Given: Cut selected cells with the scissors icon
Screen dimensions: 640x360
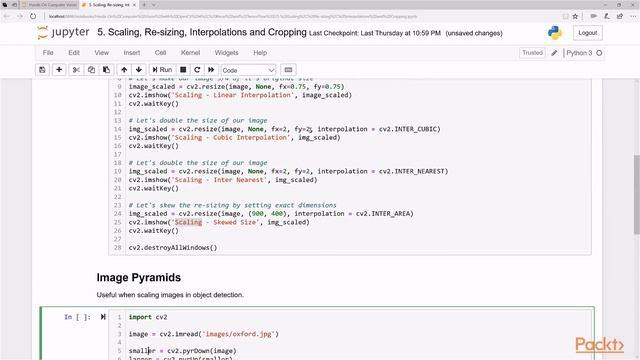Looking at the screenshot, I should pyautogui.click(x=76, y=70).
